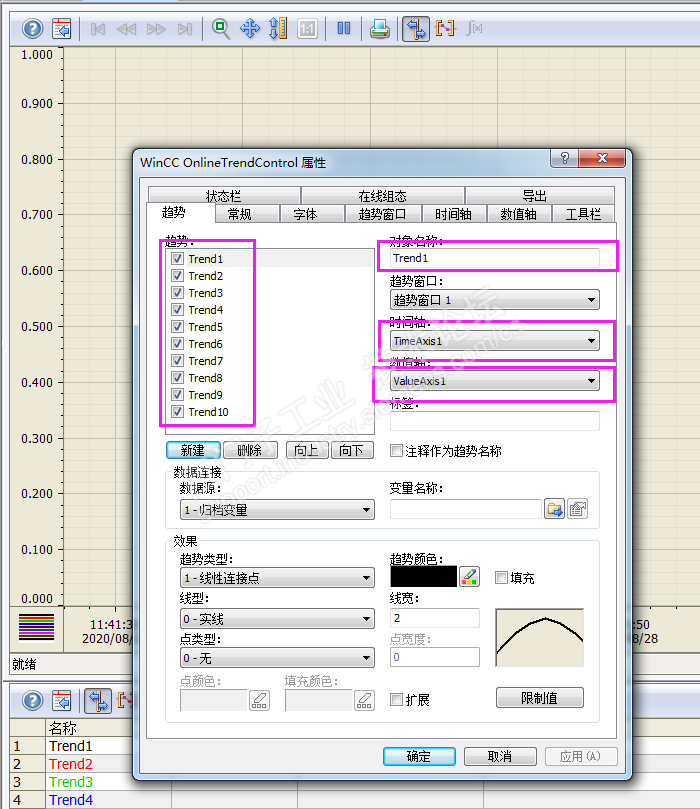Switch to 工具栏 tab
700x809 pixels.
[x=583, y=214]
